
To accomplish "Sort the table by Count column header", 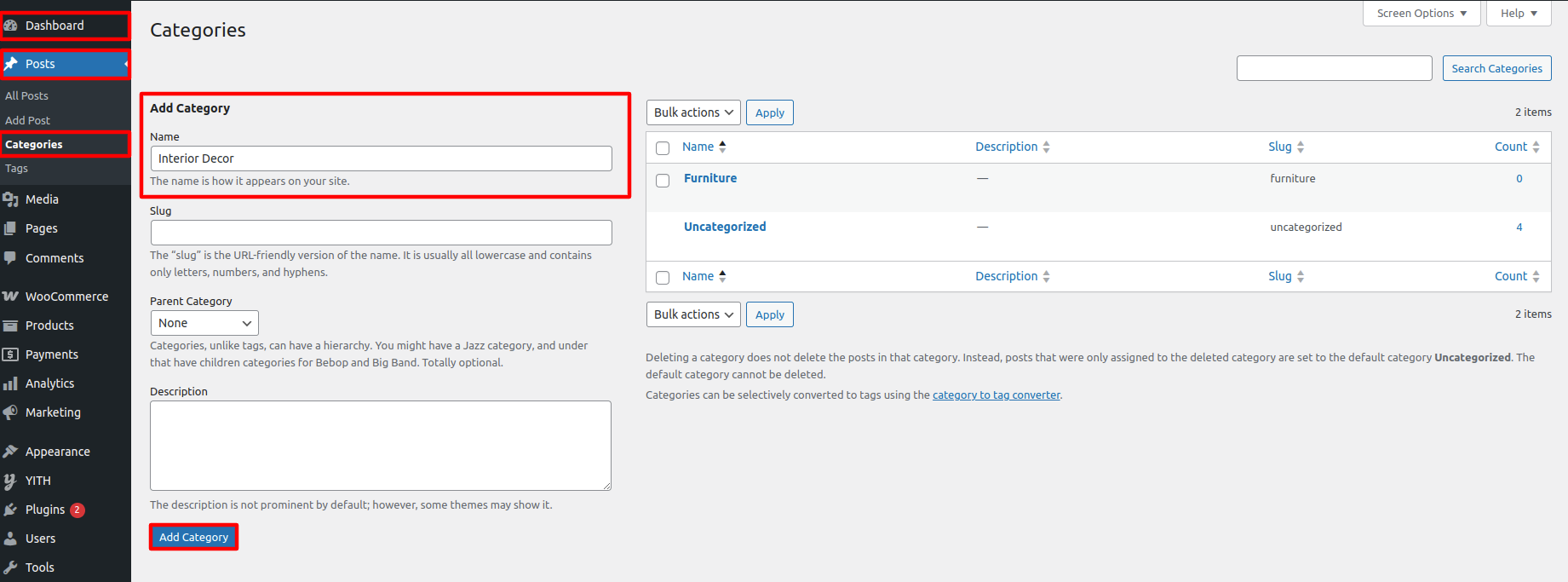I will click(x=1511, y=147).
